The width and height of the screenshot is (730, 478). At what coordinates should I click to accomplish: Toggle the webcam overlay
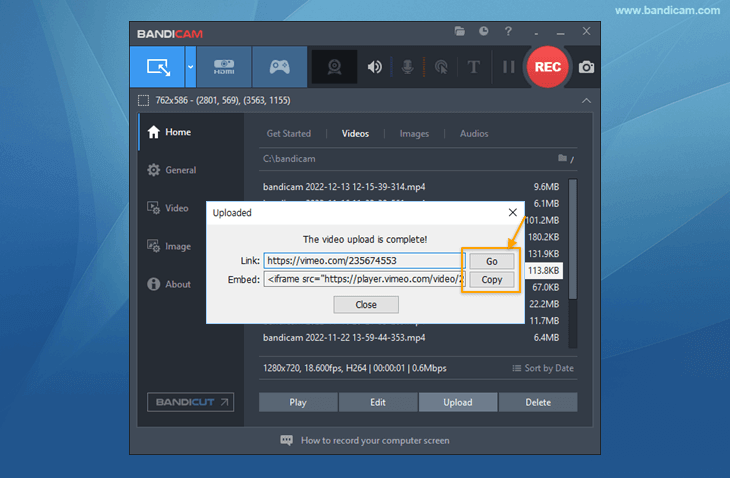(334, 67)
